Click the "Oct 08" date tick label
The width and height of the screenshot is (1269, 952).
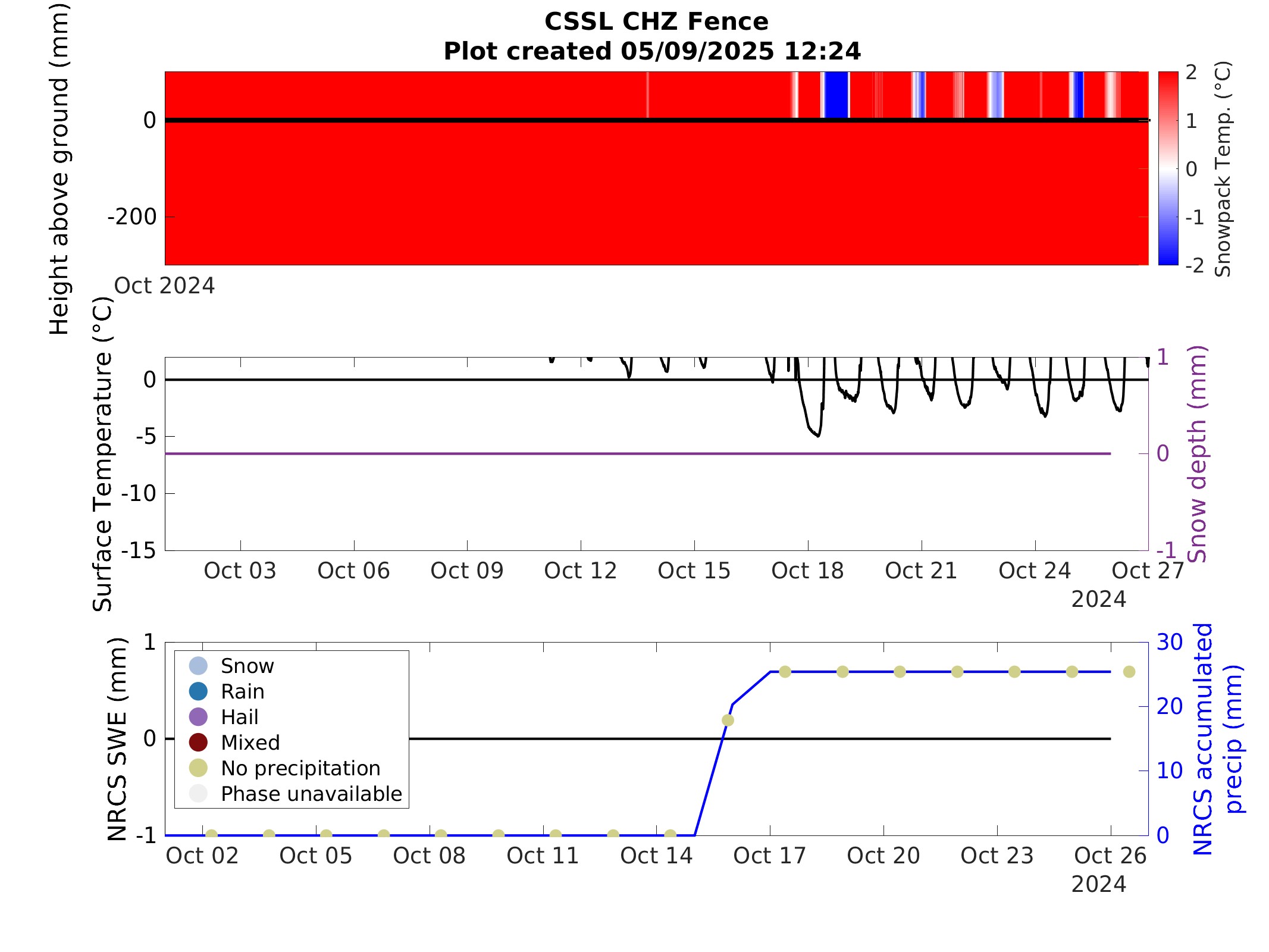(430, 856)
